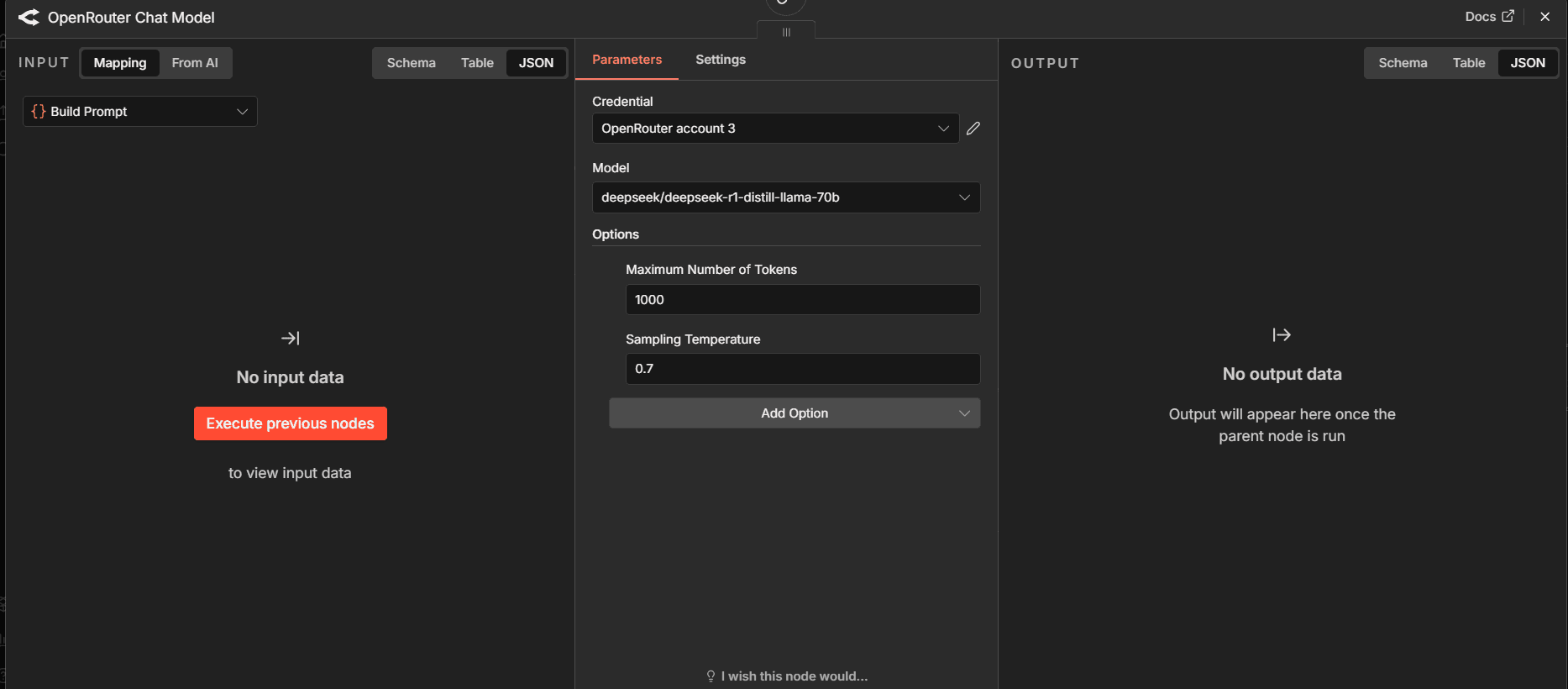
Task: Show input as Schema view
Action: 412,63
